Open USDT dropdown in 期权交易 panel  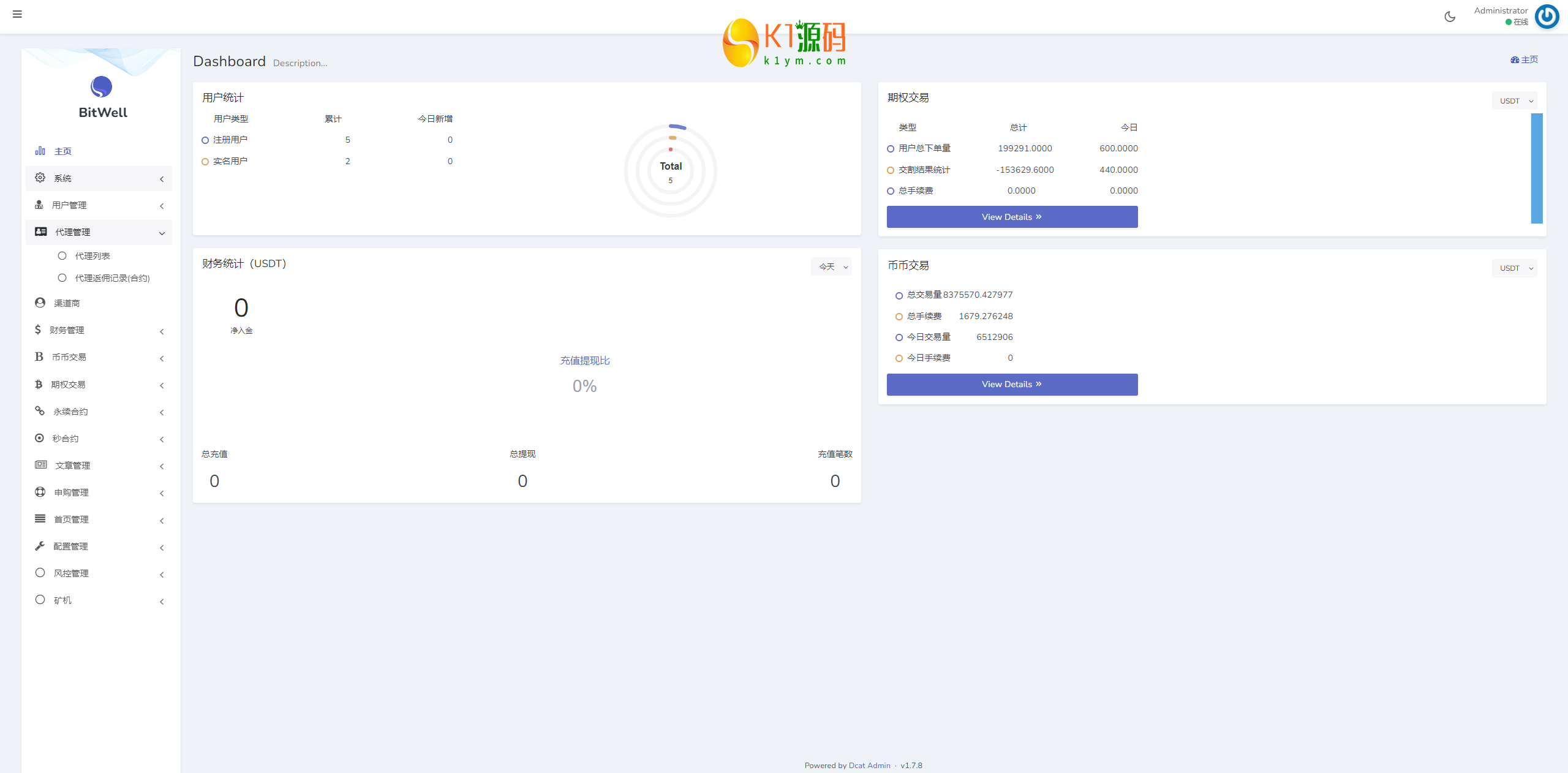1515,101
